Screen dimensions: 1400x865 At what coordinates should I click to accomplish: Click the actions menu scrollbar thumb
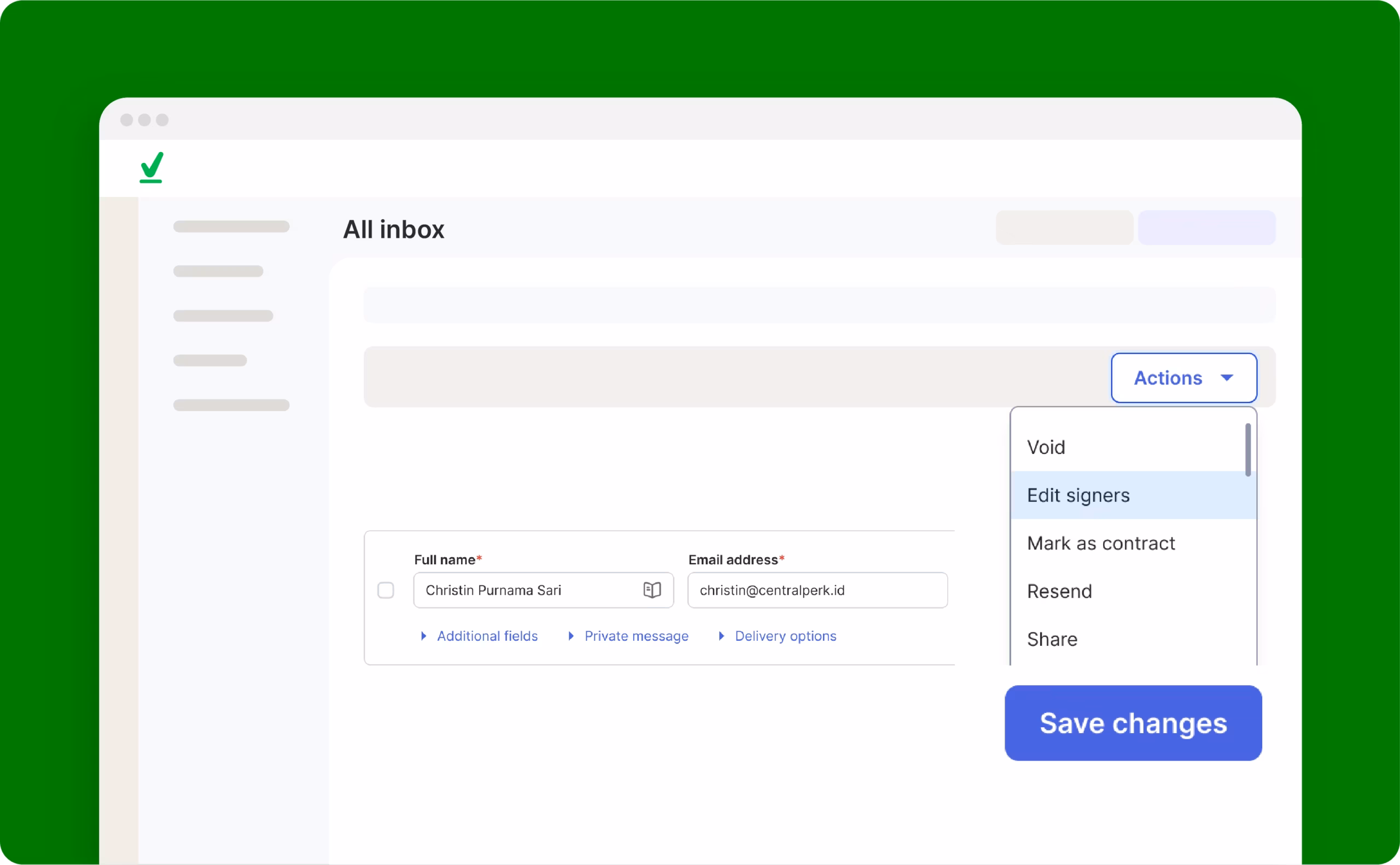tap(1248, 449)
